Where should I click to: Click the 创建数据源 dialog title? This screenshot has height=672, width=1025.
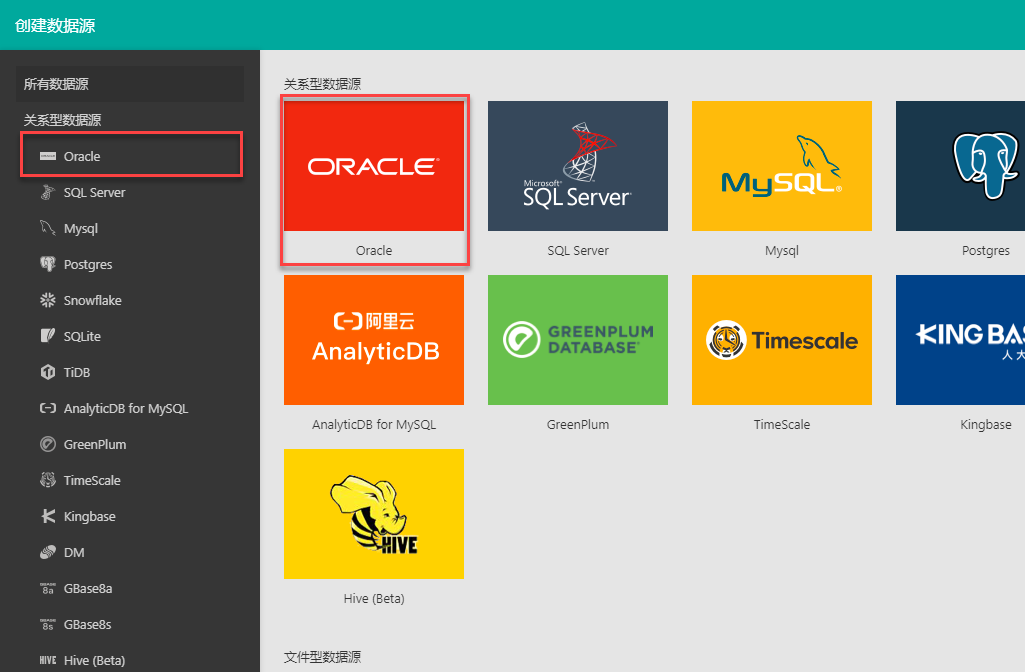point(55,25)
